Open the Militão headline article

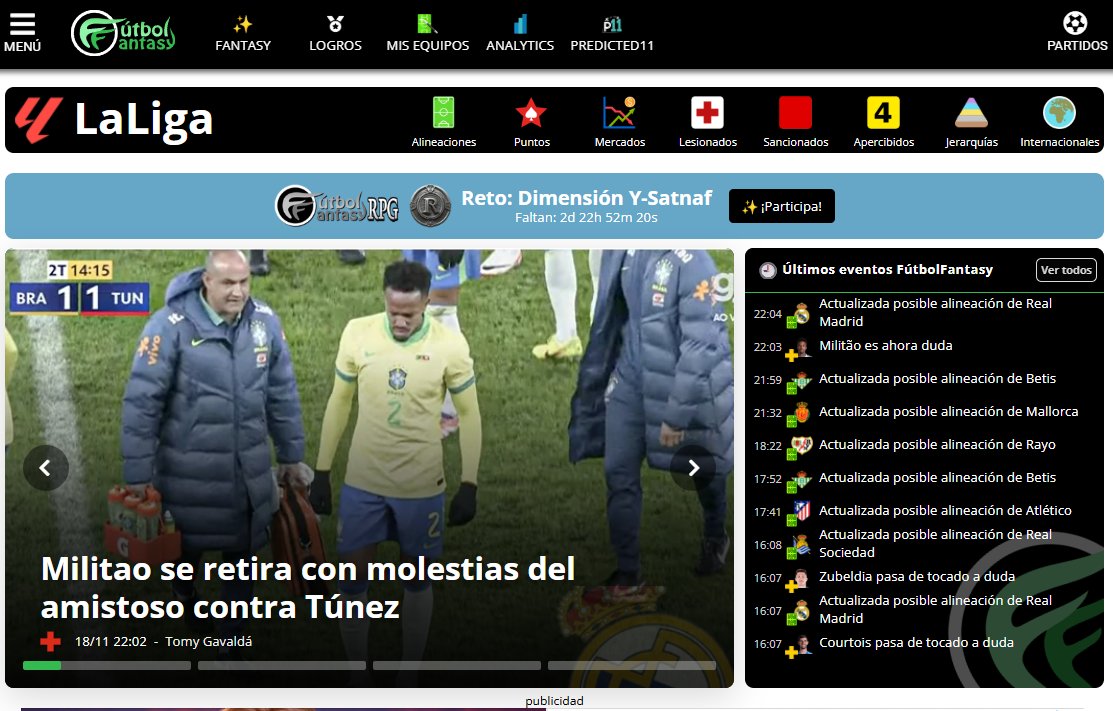coord(307,585)
